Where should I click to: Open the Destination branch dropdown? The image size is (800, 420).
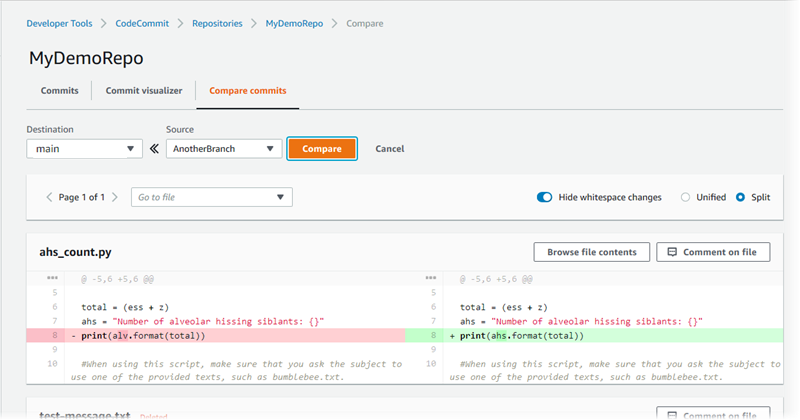pos(85,149)
